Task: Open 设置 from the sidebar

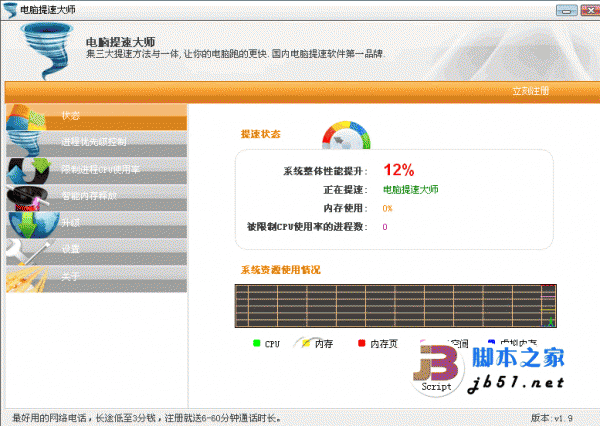Action: pos(96,251)
